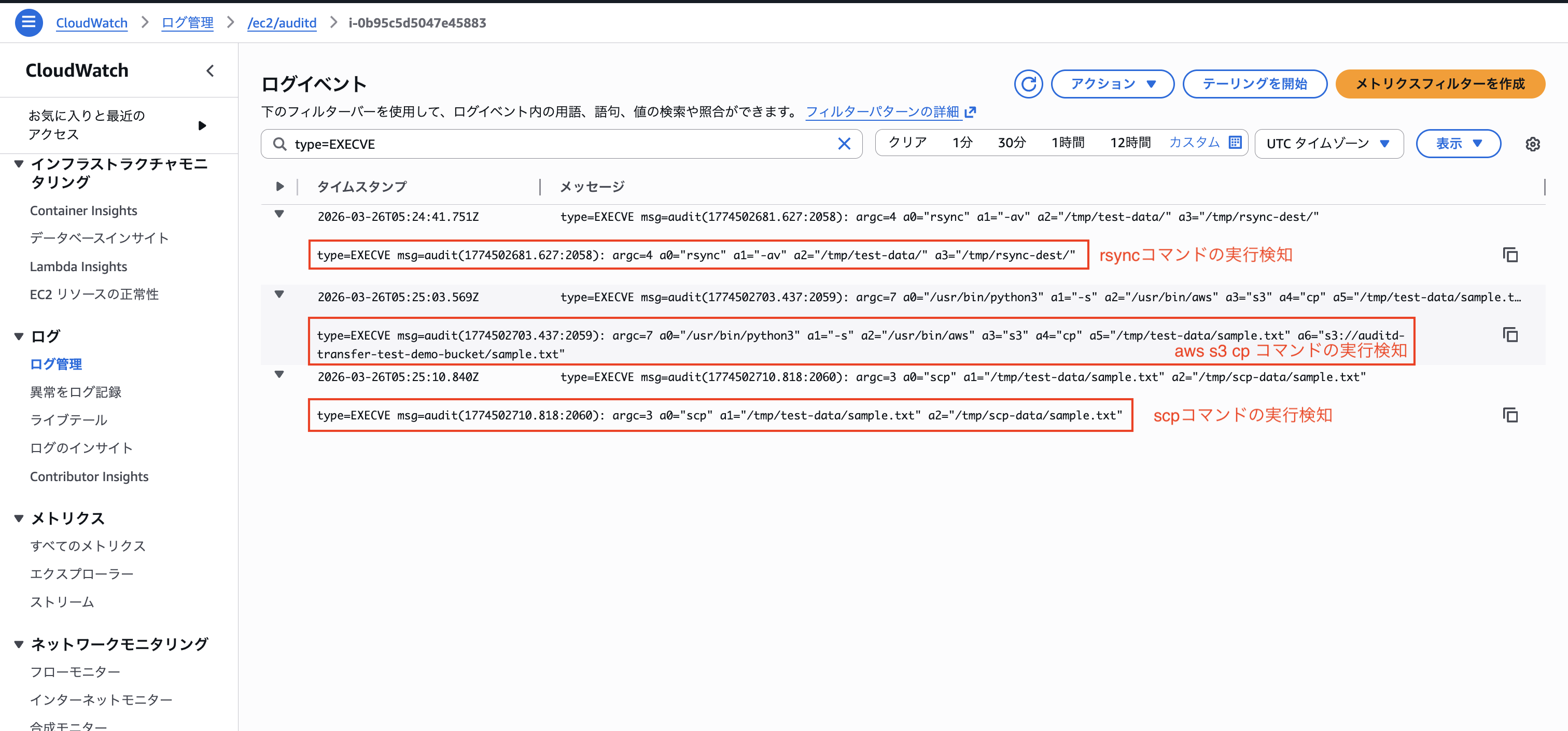The height and width of the screenshot is (731, 1568).
Task: Select the 12時間 time range
Action: (x=1130, y=143)
